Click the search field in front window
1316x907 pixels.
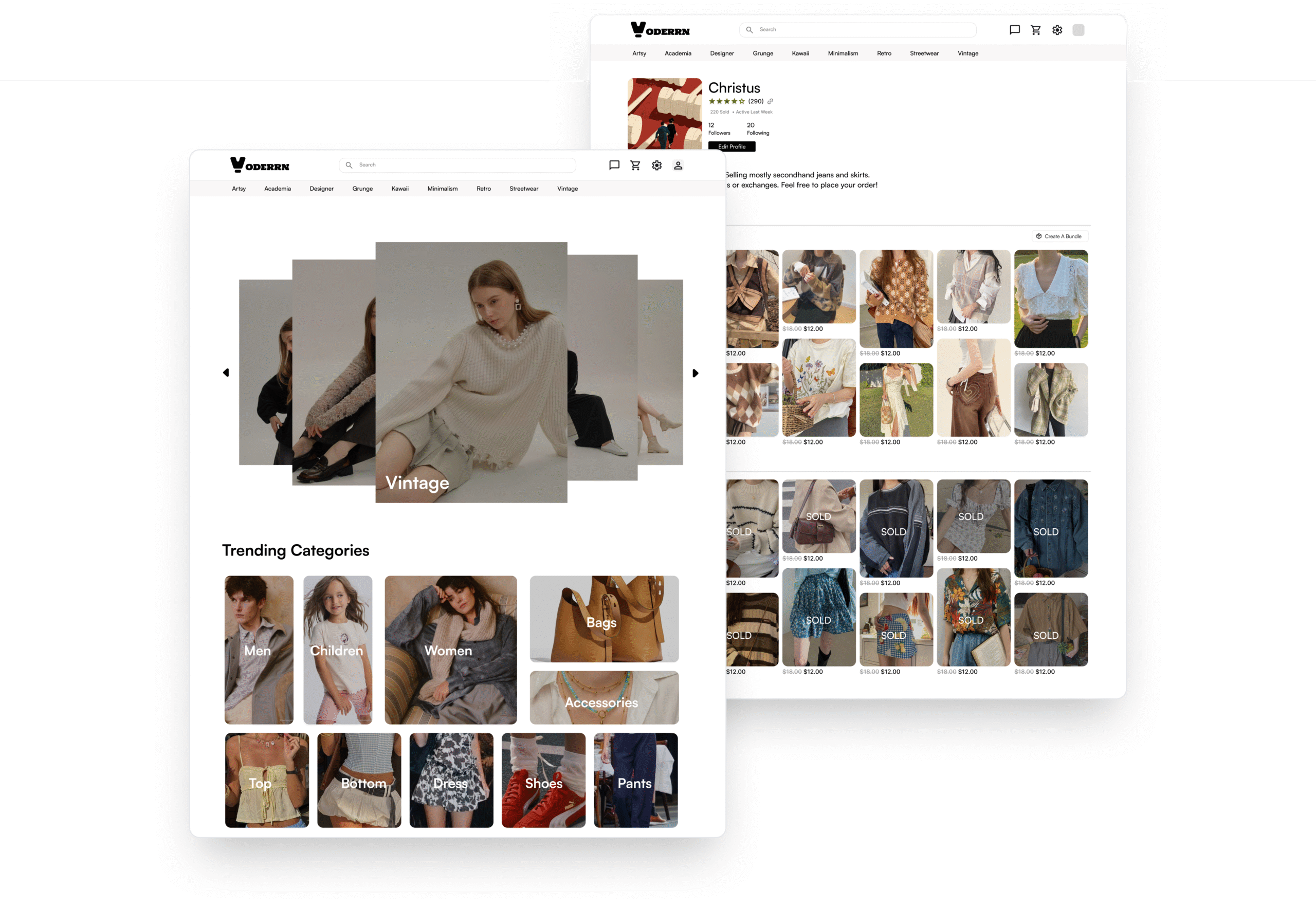coord(458,165)
